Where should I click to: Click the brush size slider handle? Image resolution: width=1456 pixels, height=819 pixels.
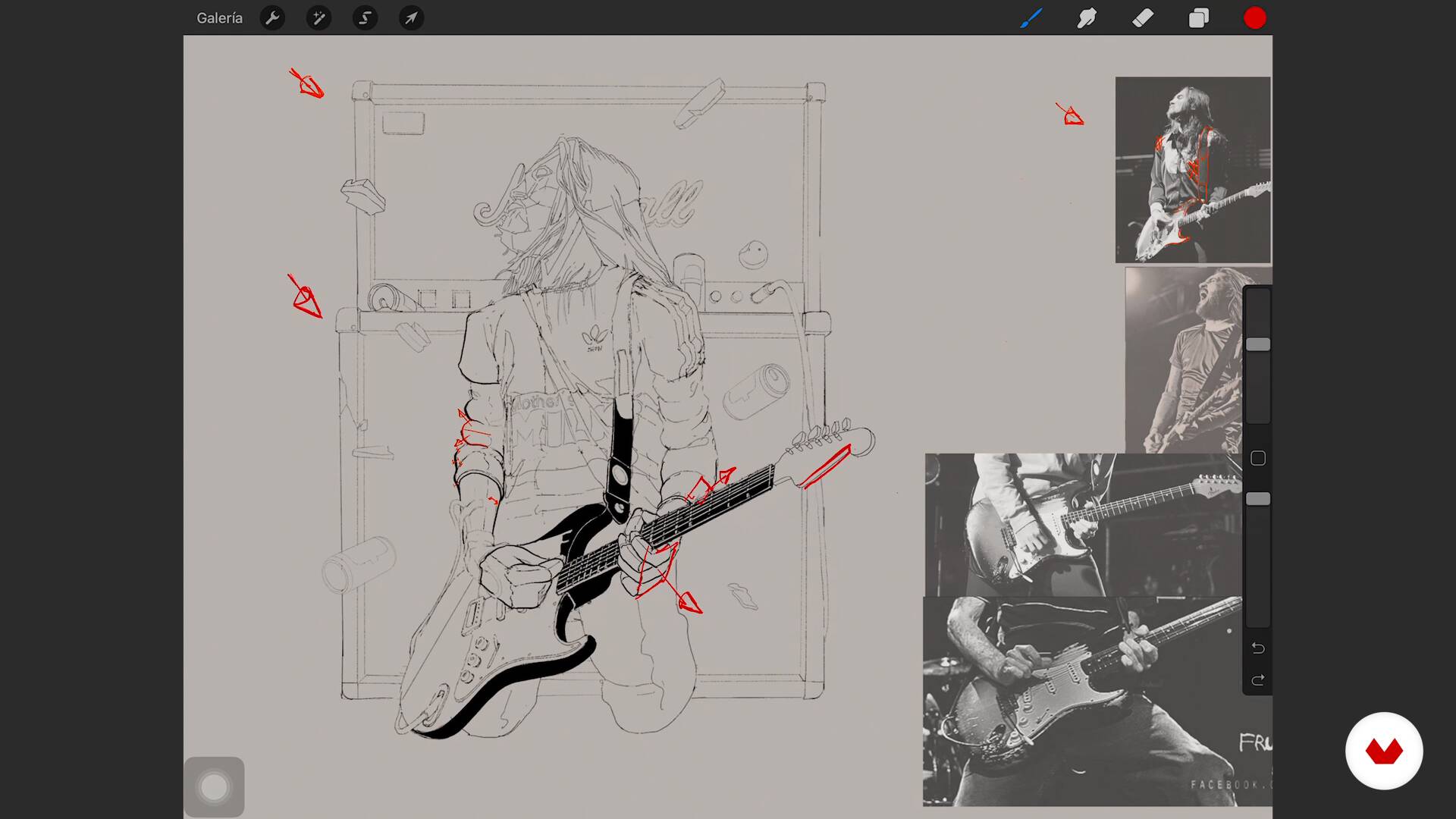pos(1257,345)
